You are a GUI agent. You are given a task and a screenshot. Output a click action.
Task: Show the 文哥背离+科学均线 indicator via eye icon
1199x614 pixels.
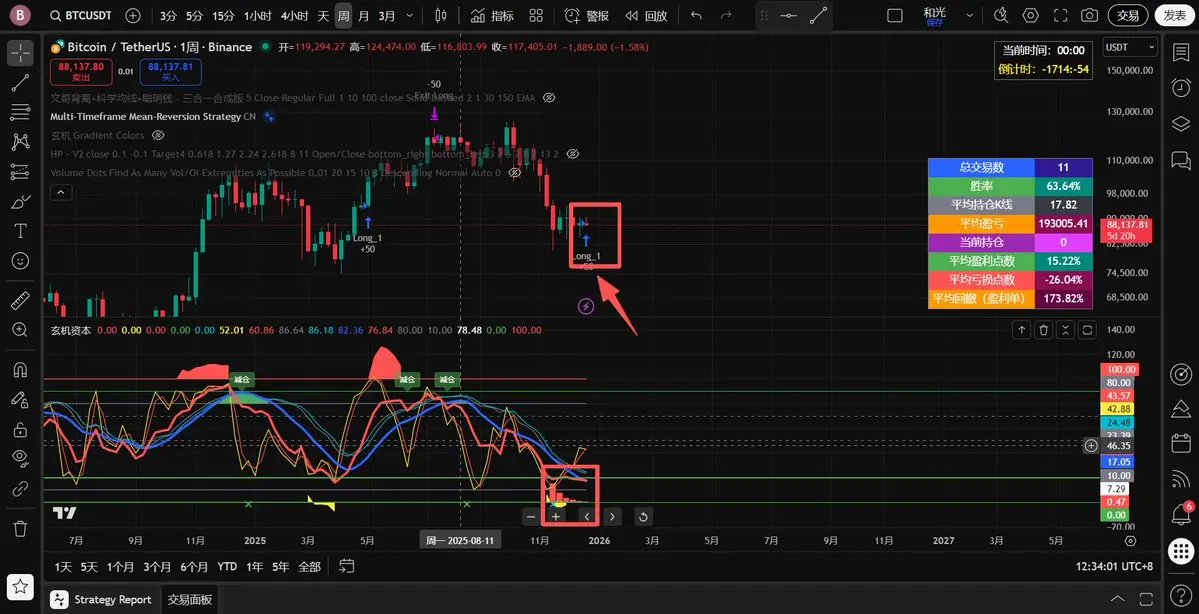(548, 98)
